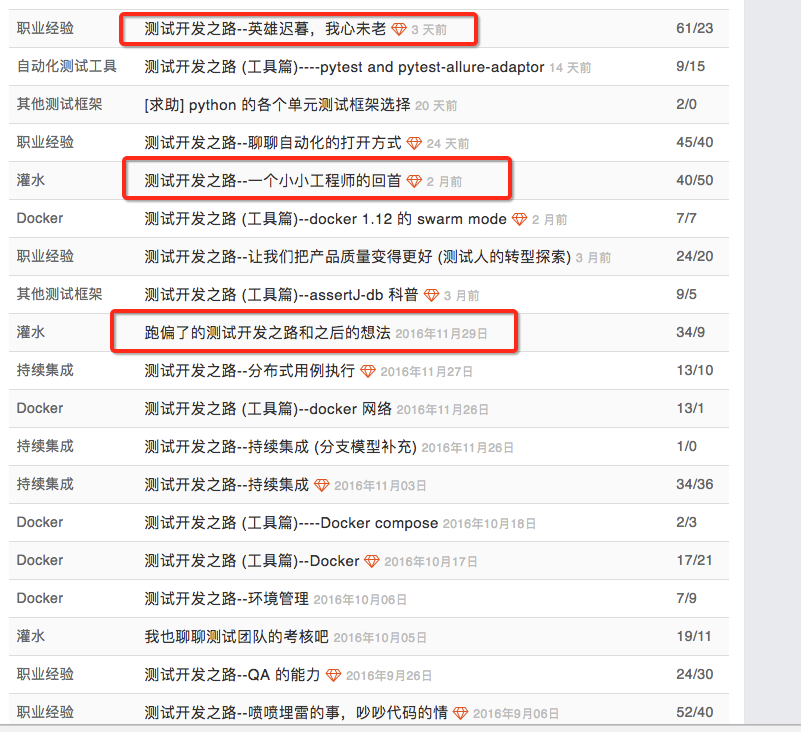Open topic 跑偏了的测试开发之路和之后的想法
This screenshot has width=801, height=732.
(x=267, y=333)
